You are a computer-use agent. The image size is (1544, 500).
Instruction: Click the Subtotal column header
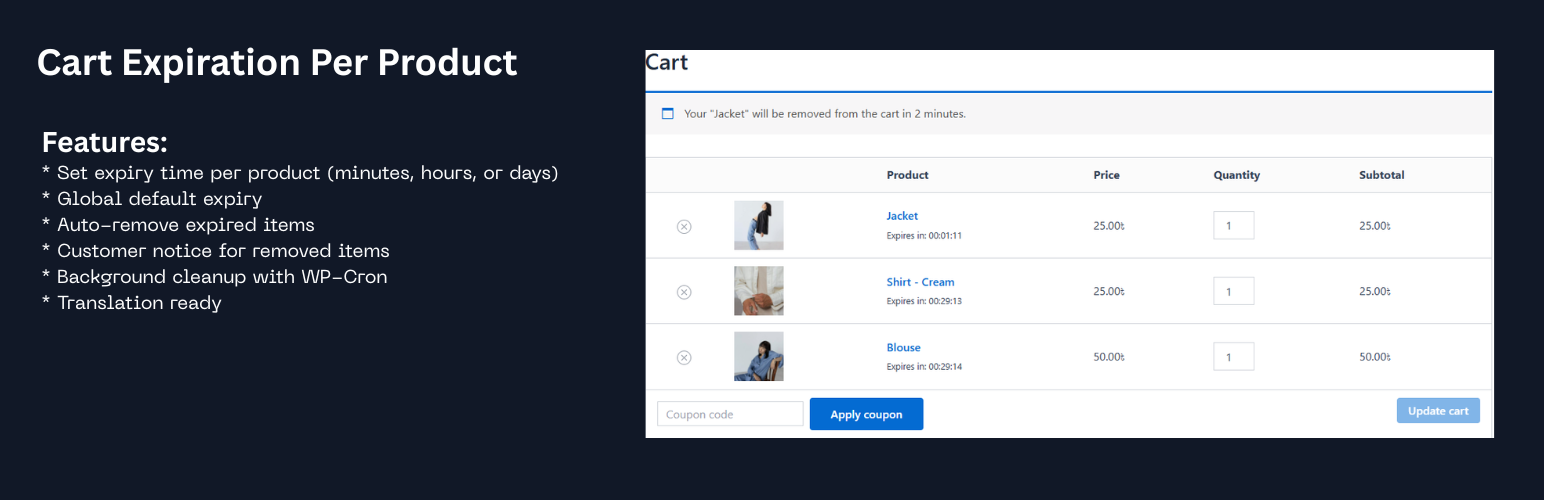pyautogui.click(x=1381, y=175)
